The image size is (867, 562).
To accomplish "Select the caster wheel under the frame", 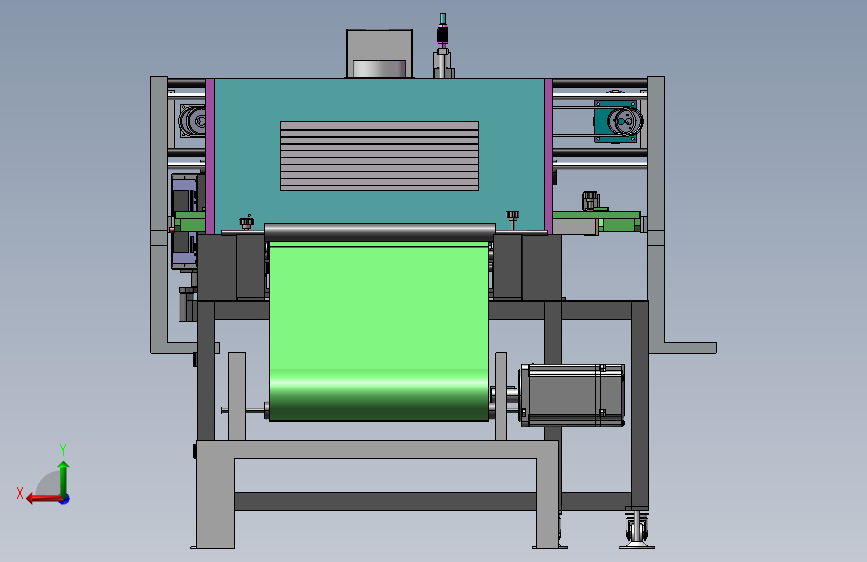I will [x=637, y=528].
